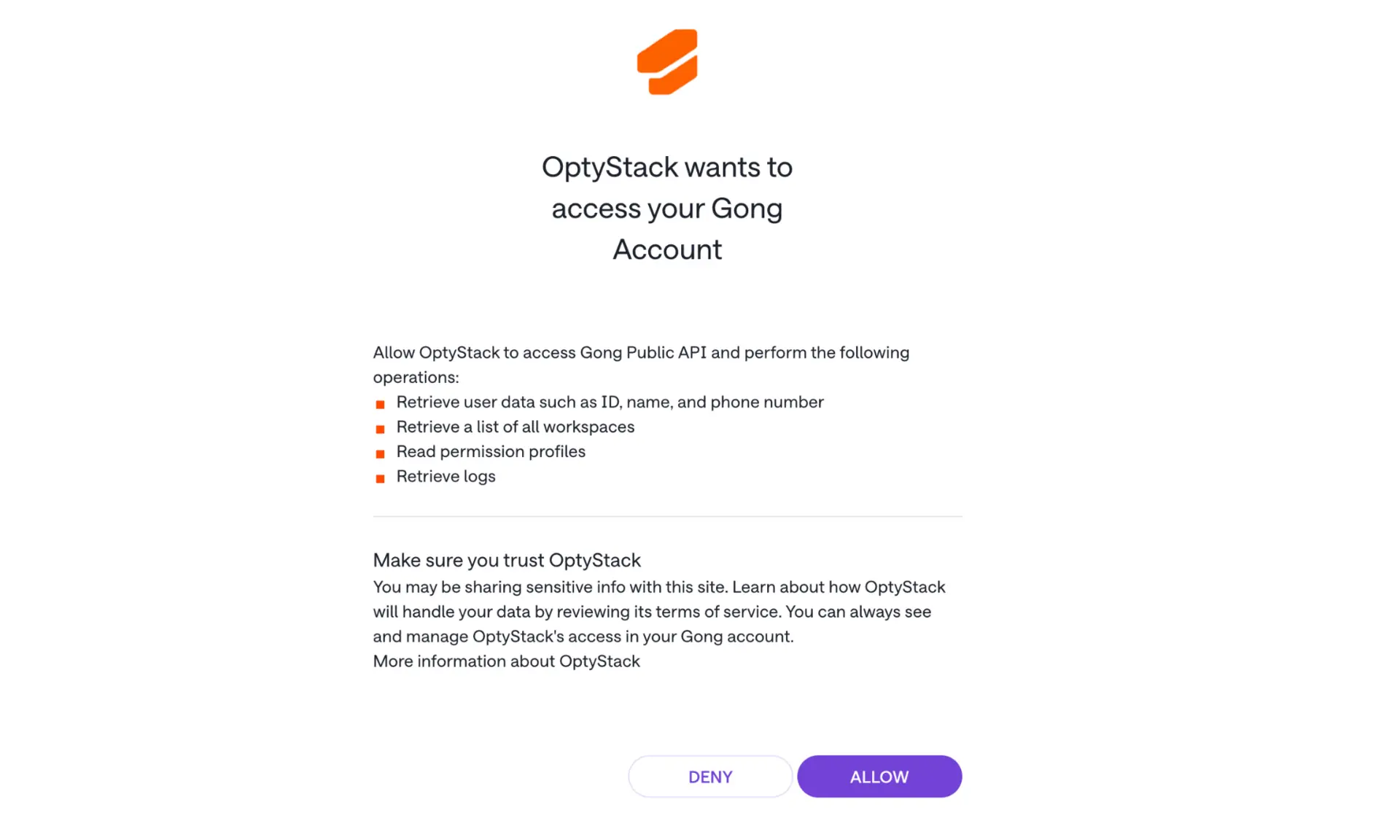Viewport: 1400px width, 840px height.
Task: Click the 'Make sure you trust OptyStack' heading
Action: click(x=506, y=560)
